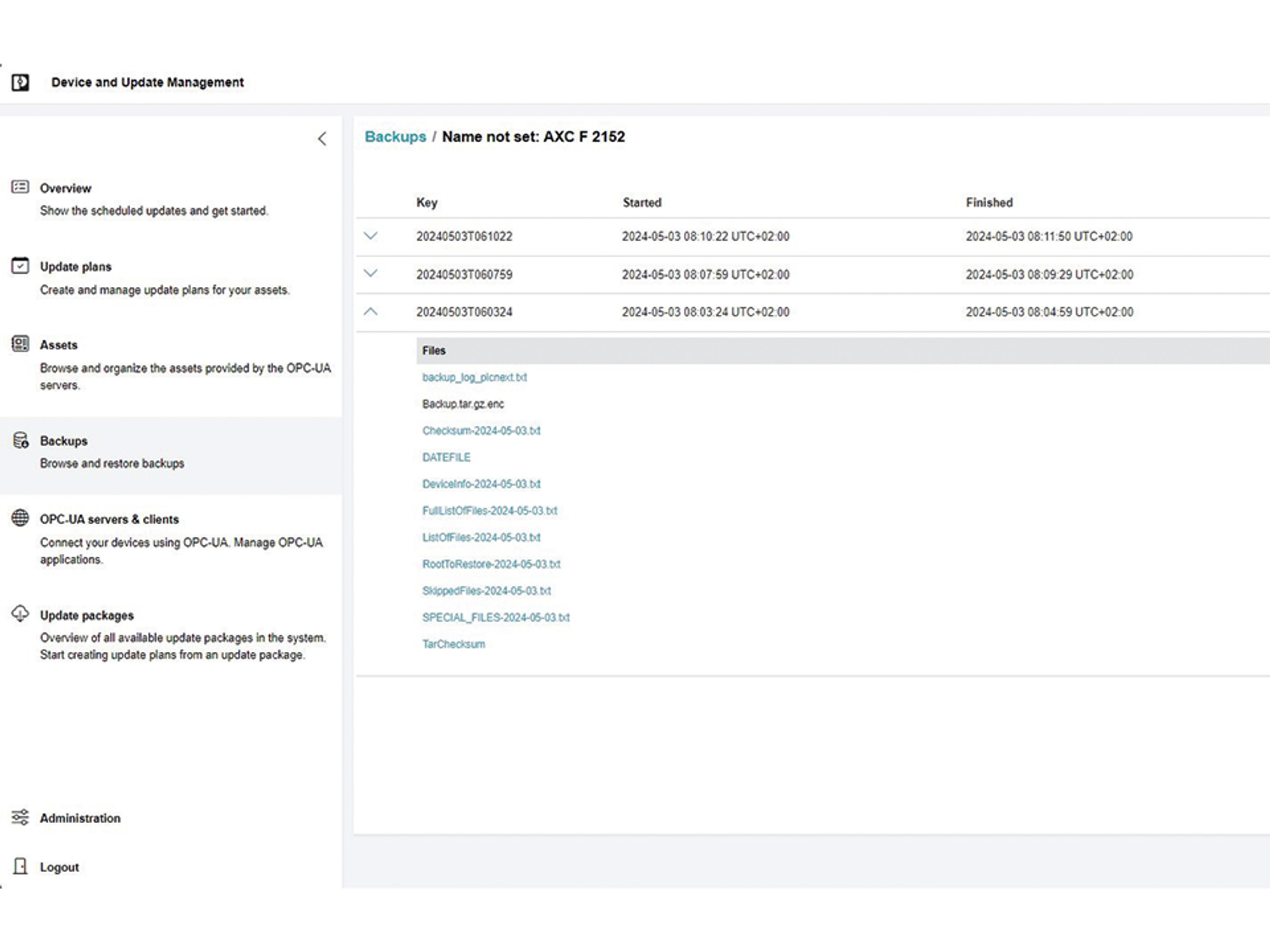This screenshot has width=1270, height=952.
Task: Open the Update plans section
Action: [76, 267]
